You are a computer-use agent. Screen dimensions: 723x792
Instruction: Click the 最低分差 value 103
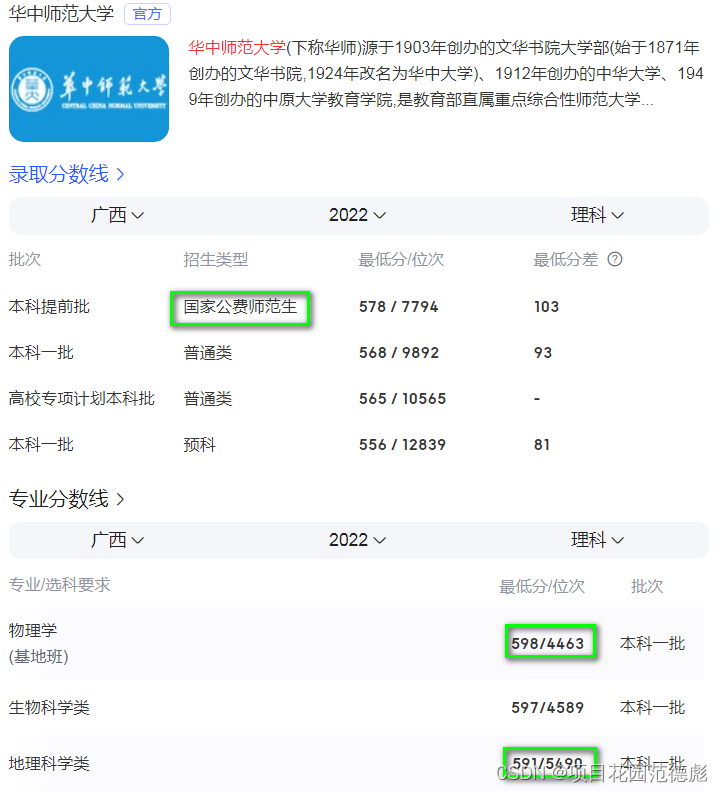point(547,307)
